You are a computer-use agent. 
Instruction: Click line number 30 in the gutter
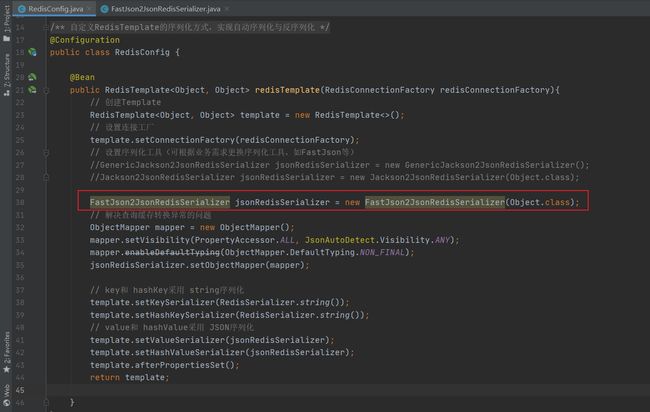click(20, 202)
